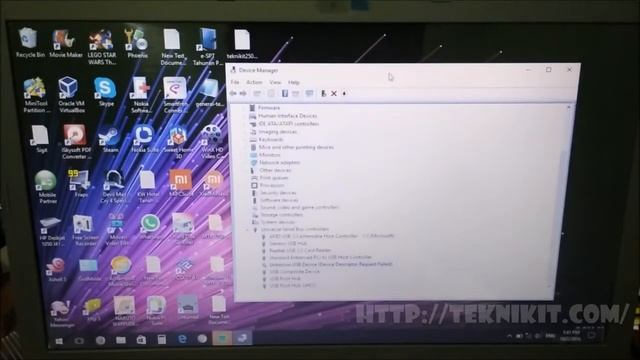This screenshot has height=360, width=640.
Task: Open File Explorer from the taskbar
Action: 121,340
